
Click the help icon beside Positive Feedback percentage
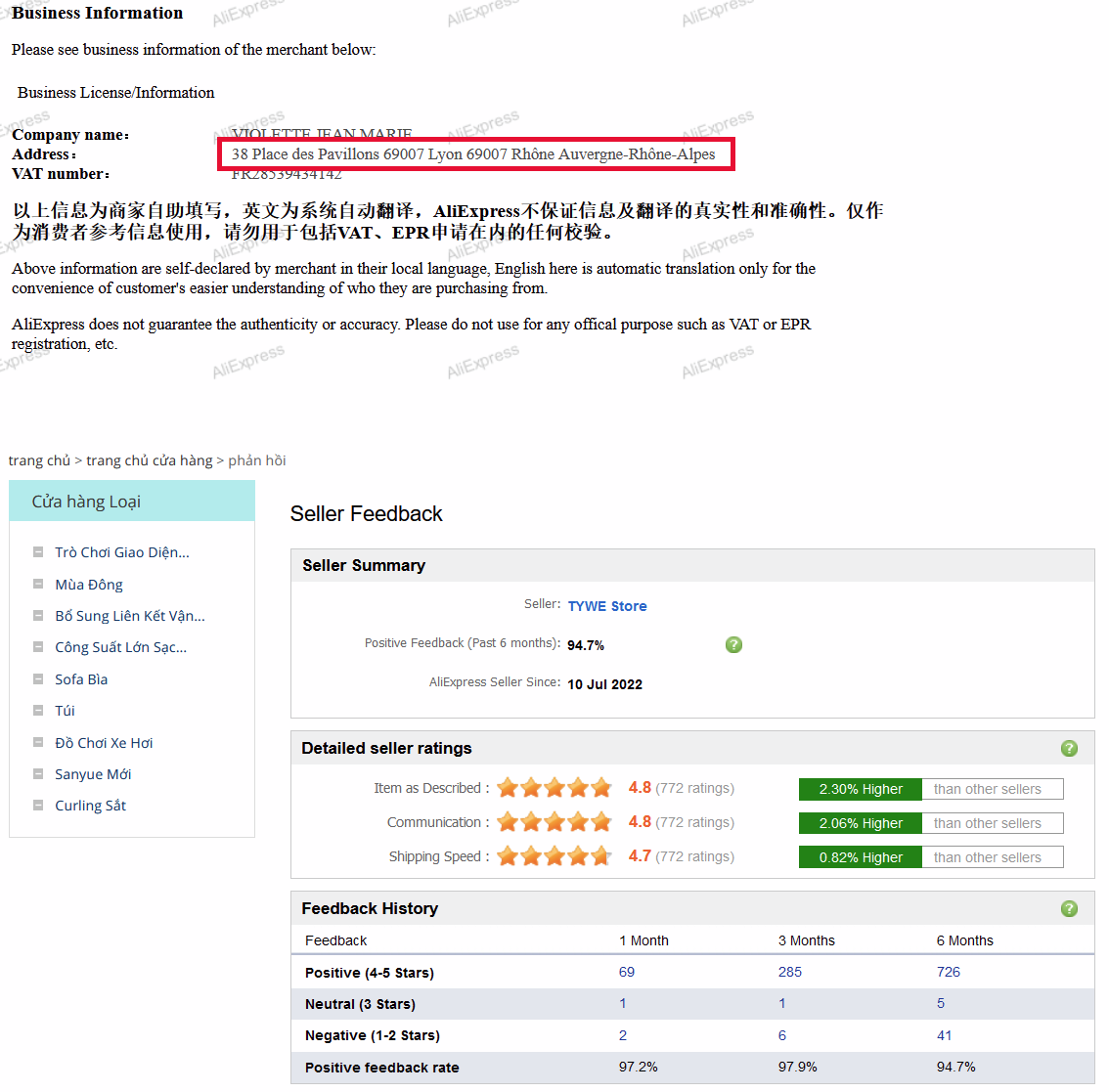[x=733, y=644]
